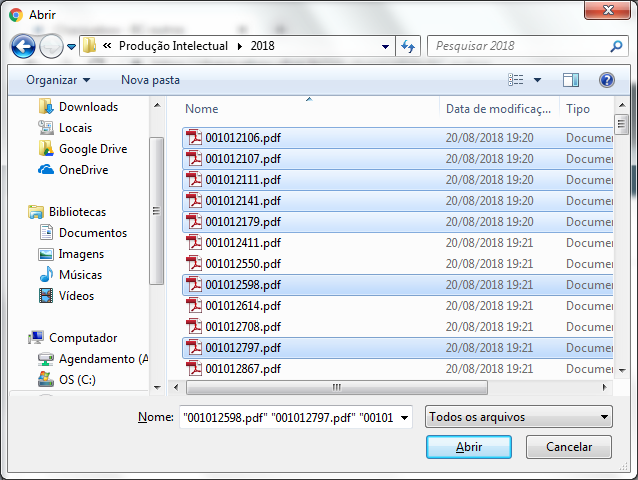Select file 001012867.pdf

click(x=398, y=369)
